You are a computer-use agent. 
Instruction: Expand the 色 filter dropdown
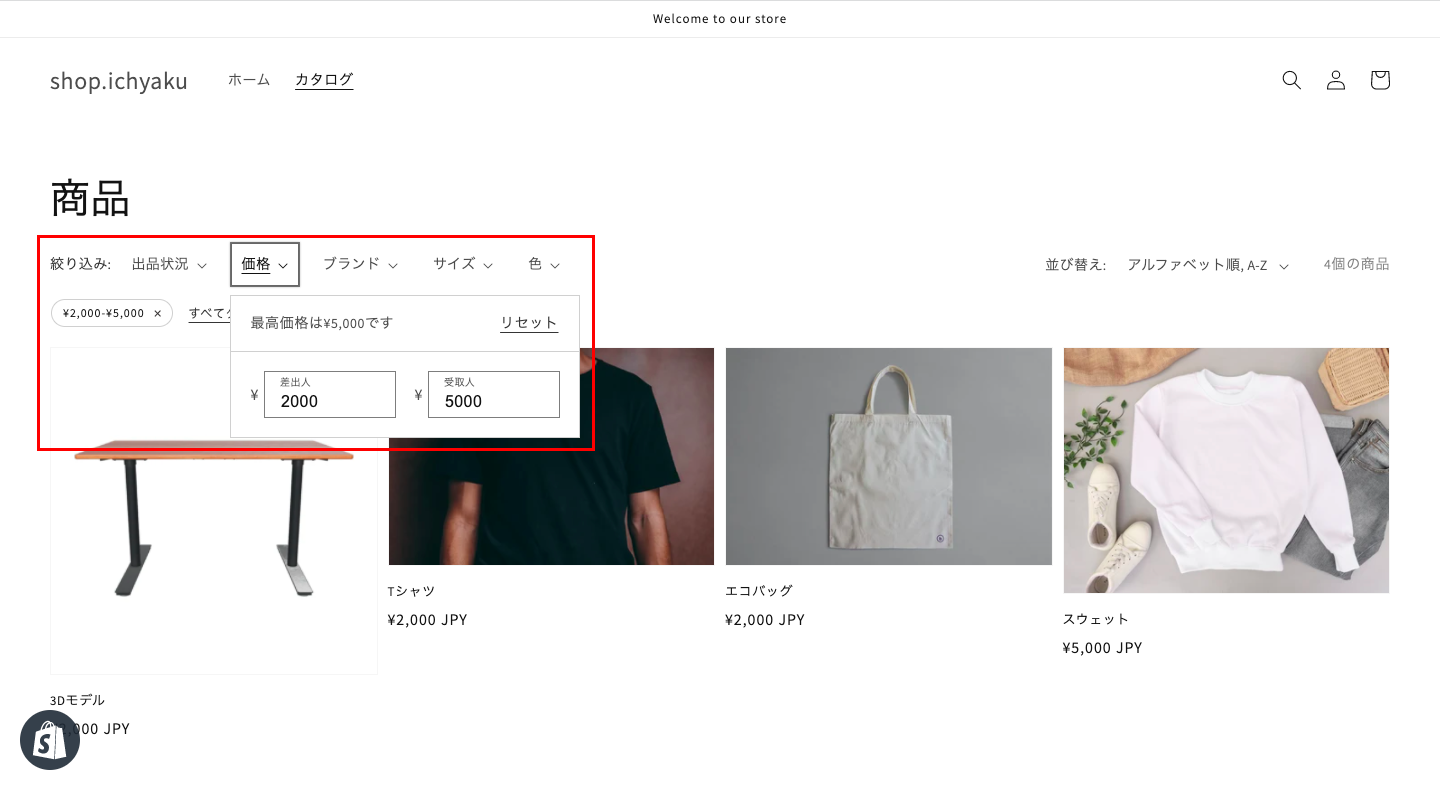[x=544, y=264]
